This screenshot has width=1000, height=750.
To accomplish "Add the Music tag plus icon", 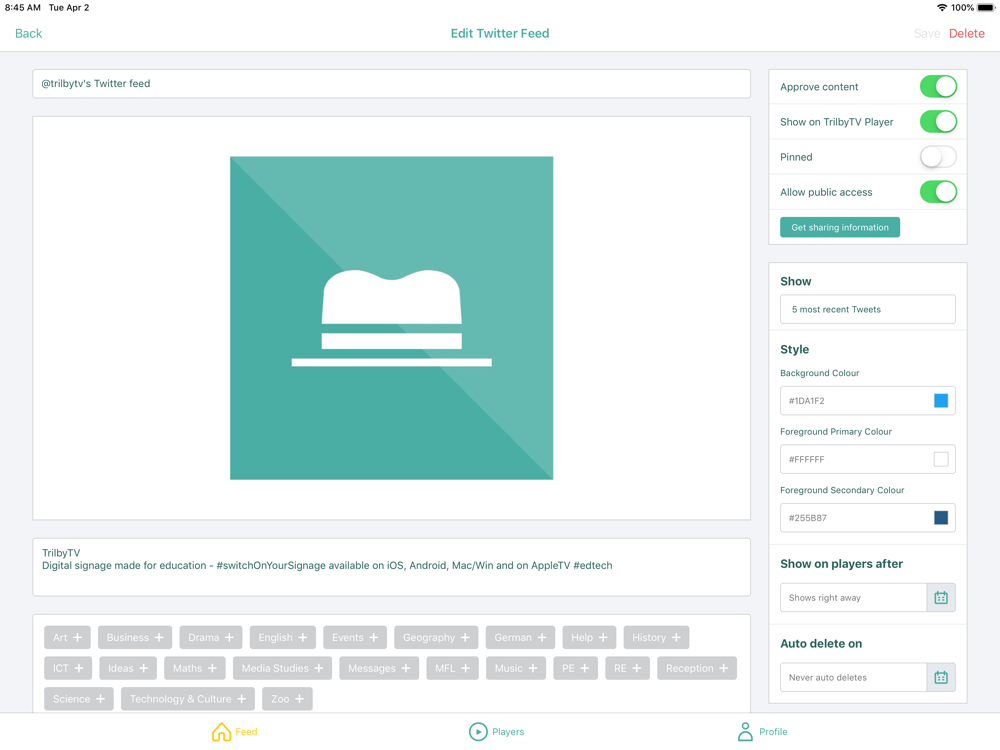I will coord(533,668).
